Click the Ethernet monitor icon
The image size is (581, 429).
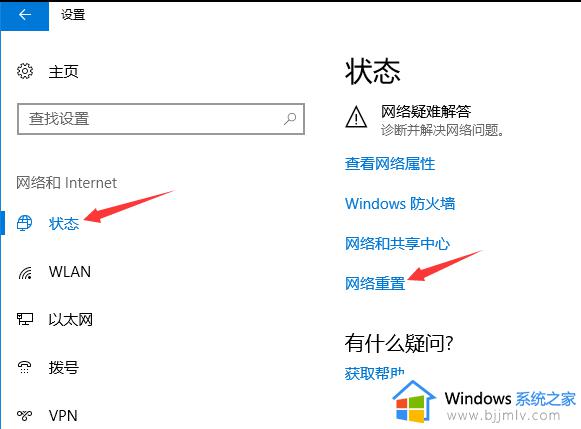tap(25, 319)
